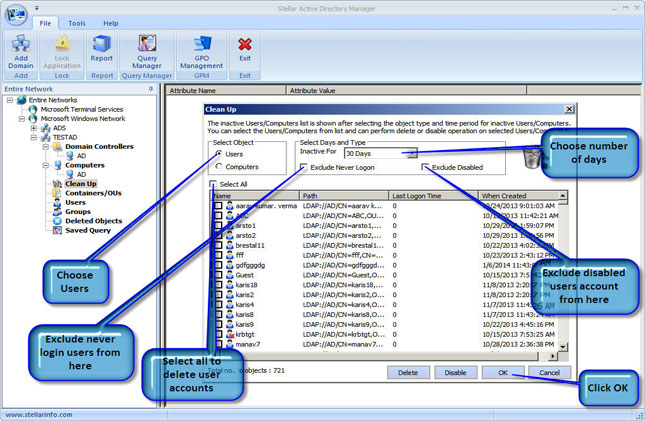Click the TESTAD domain icon
This screenshot has width=645, height=421.
46,137
